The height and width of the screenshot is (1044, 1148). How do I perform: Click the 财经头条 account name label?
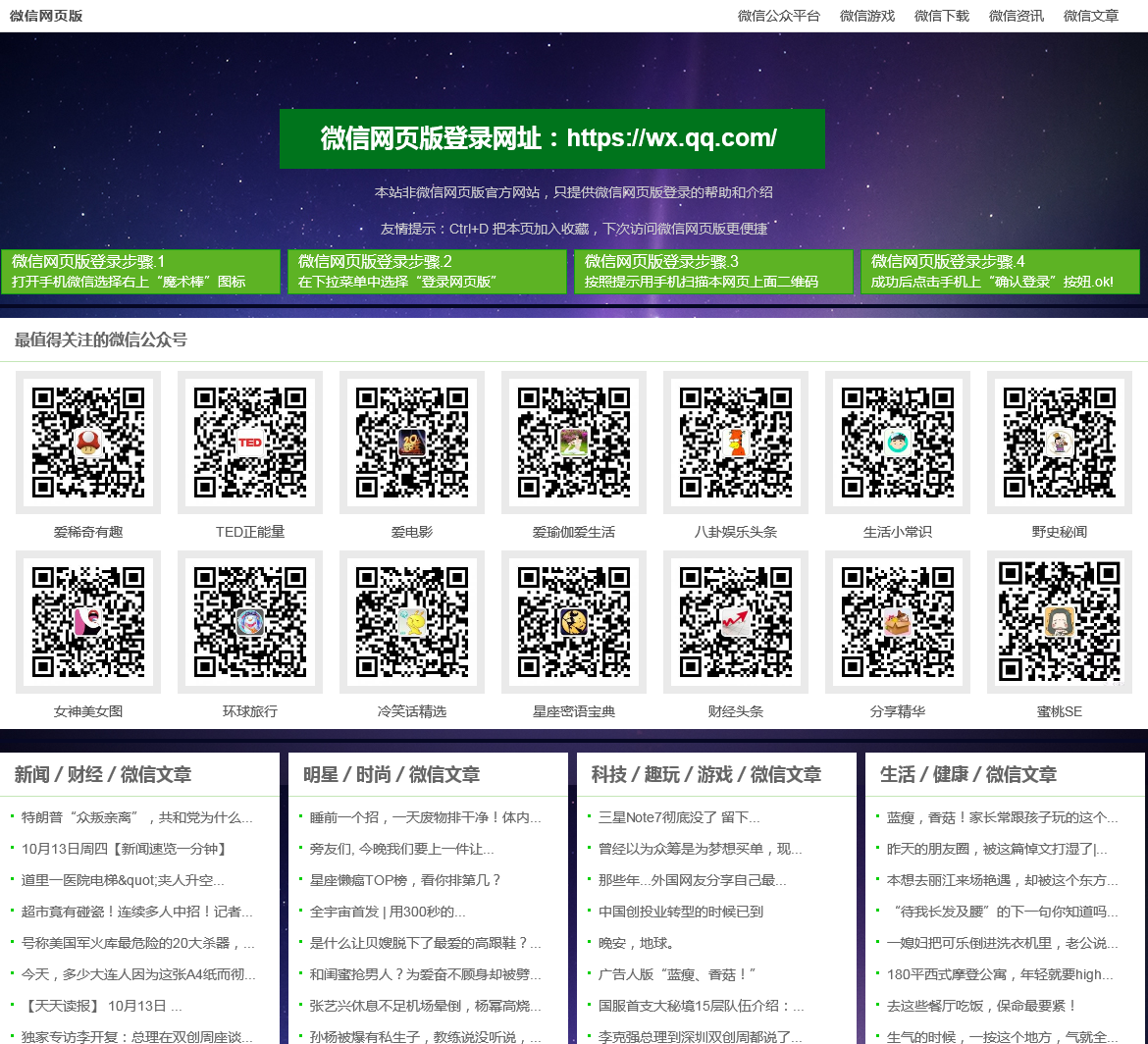point(735,711)
